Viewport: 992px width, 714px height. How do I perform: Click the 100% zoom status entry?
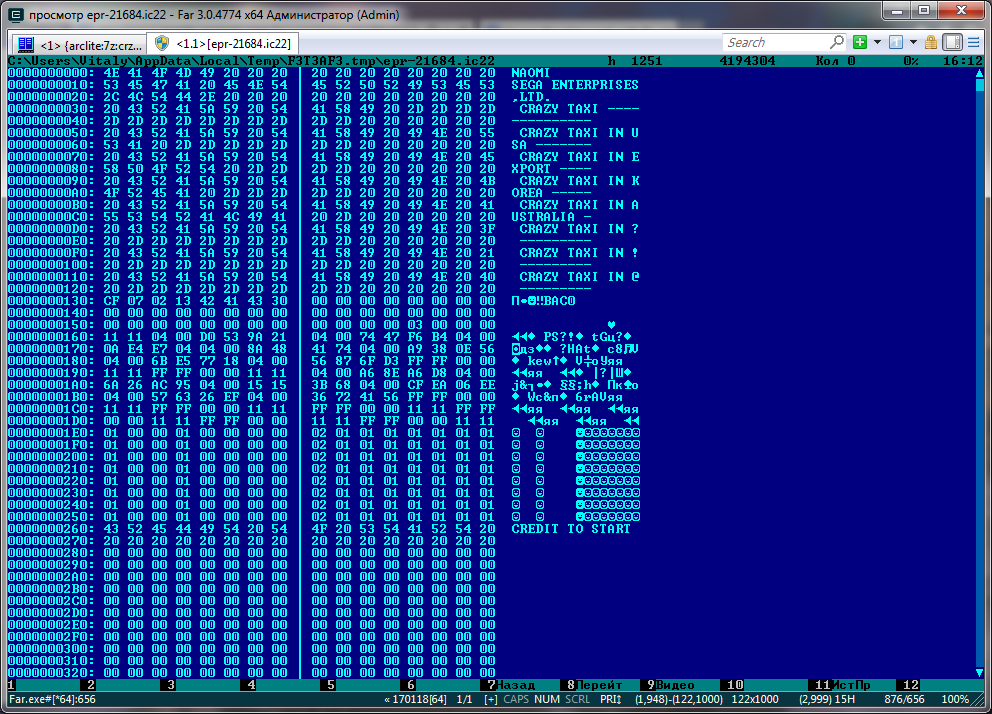(955, 699)
